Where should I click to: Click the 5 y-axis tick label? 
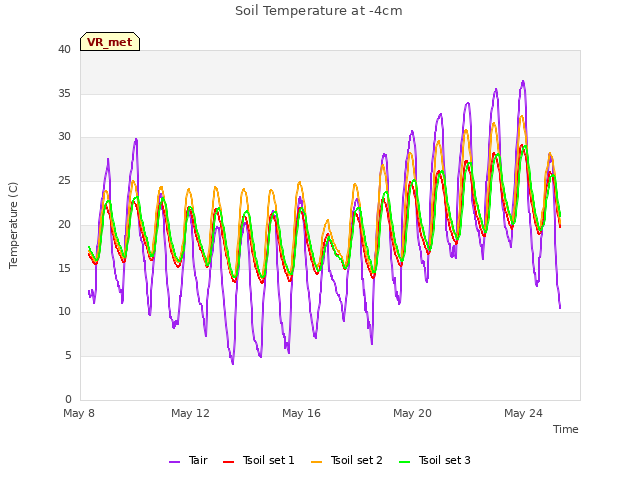point(68,356)
